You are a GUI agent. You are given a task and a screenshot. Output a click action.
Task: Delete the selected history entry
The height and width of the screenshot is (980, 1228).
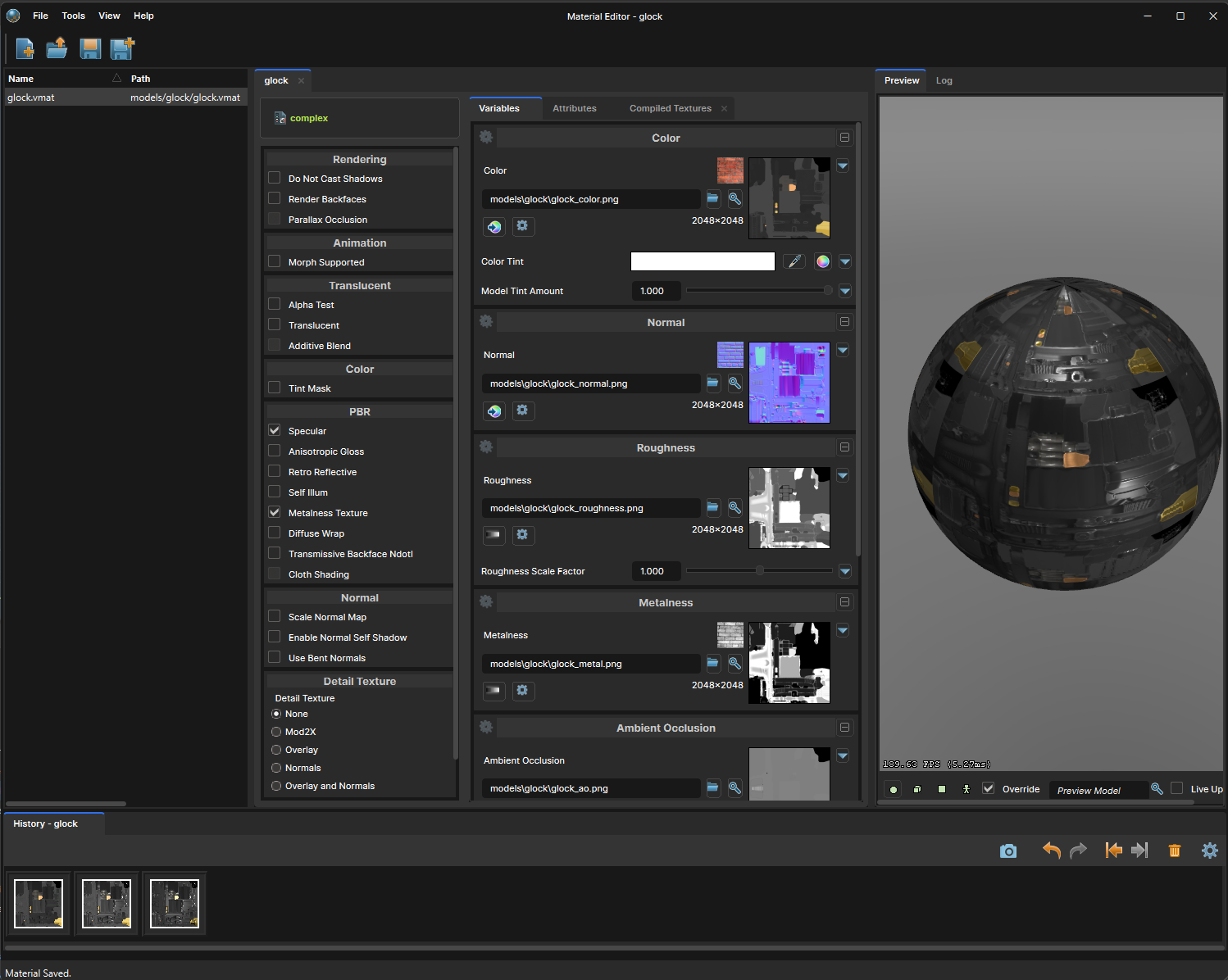coord(1175,851)
